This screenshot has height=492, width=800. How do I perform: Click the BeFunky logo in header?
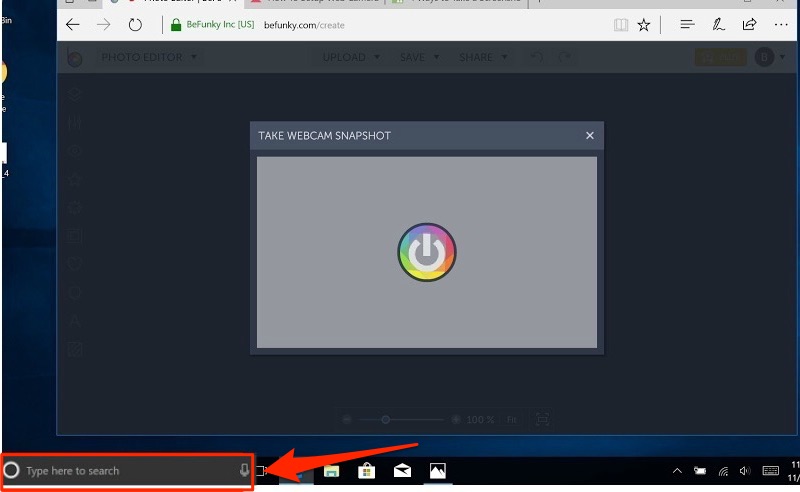(74, 57)
